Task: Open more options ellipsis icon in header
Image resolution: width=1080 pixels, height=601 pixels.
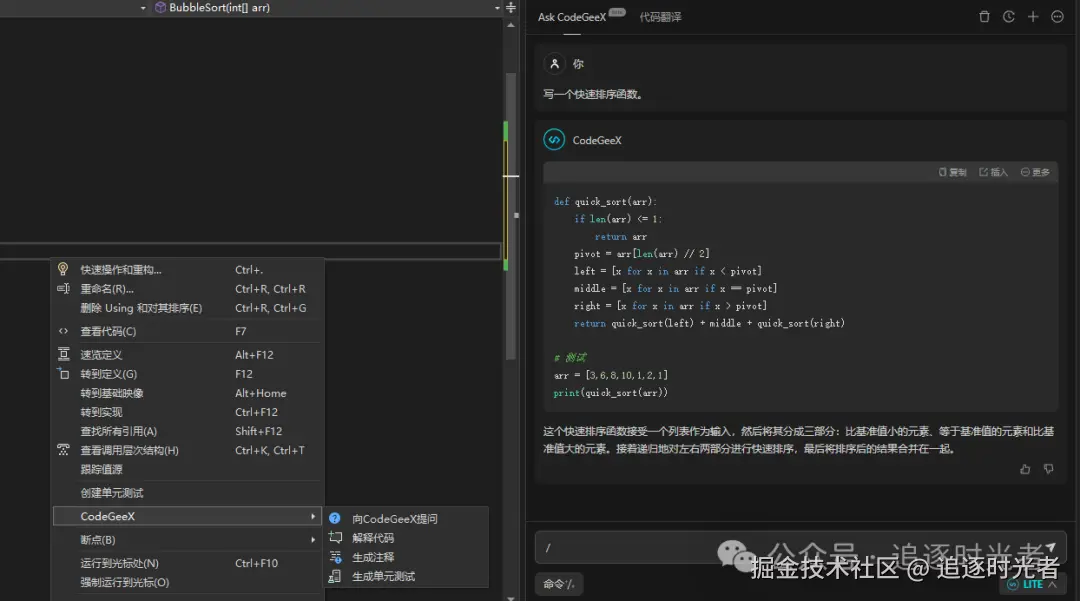Action: pyautogui.click(x=1057, y=17)
